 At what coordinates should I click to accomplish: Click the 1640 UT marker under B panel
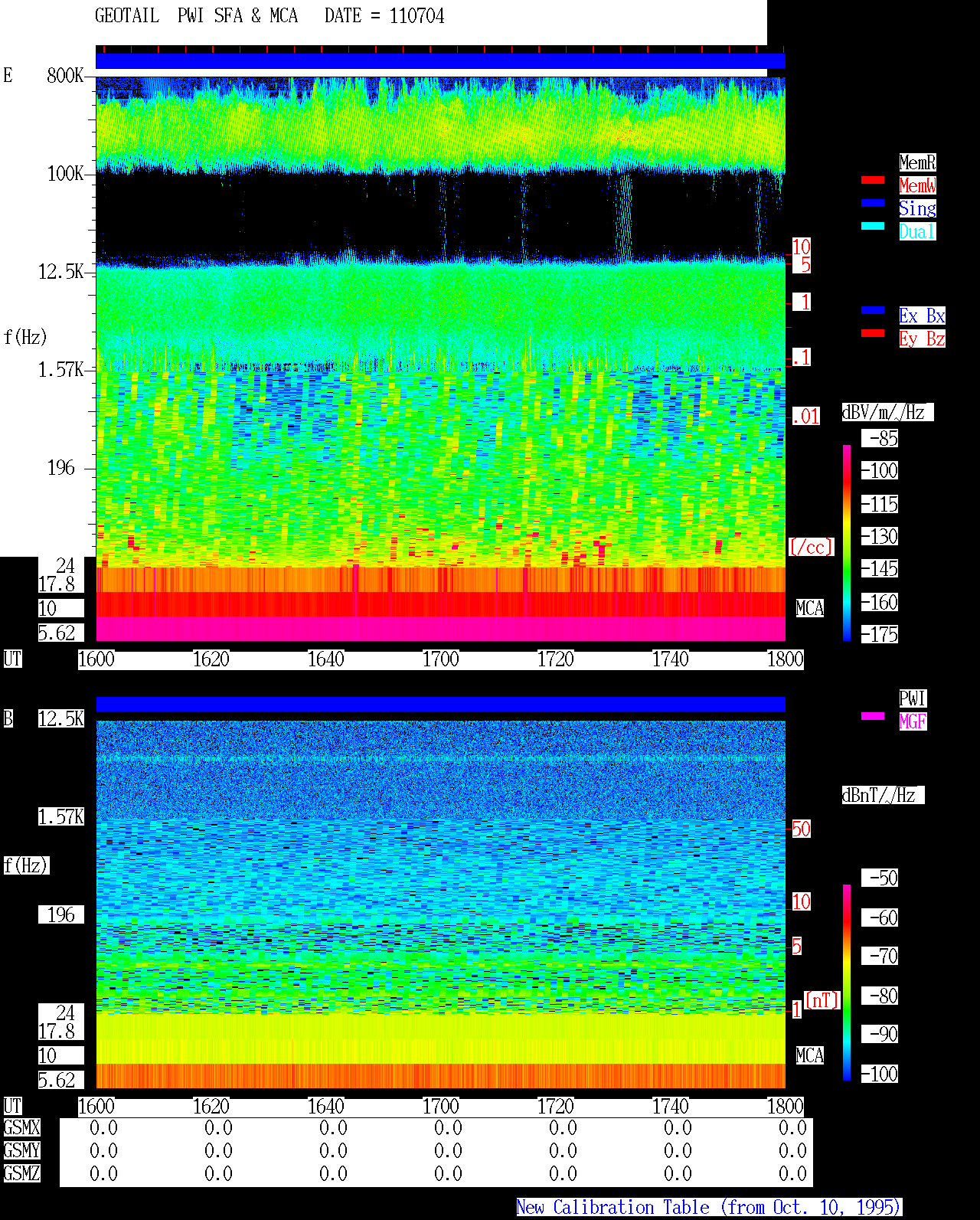click(326, 1107)
